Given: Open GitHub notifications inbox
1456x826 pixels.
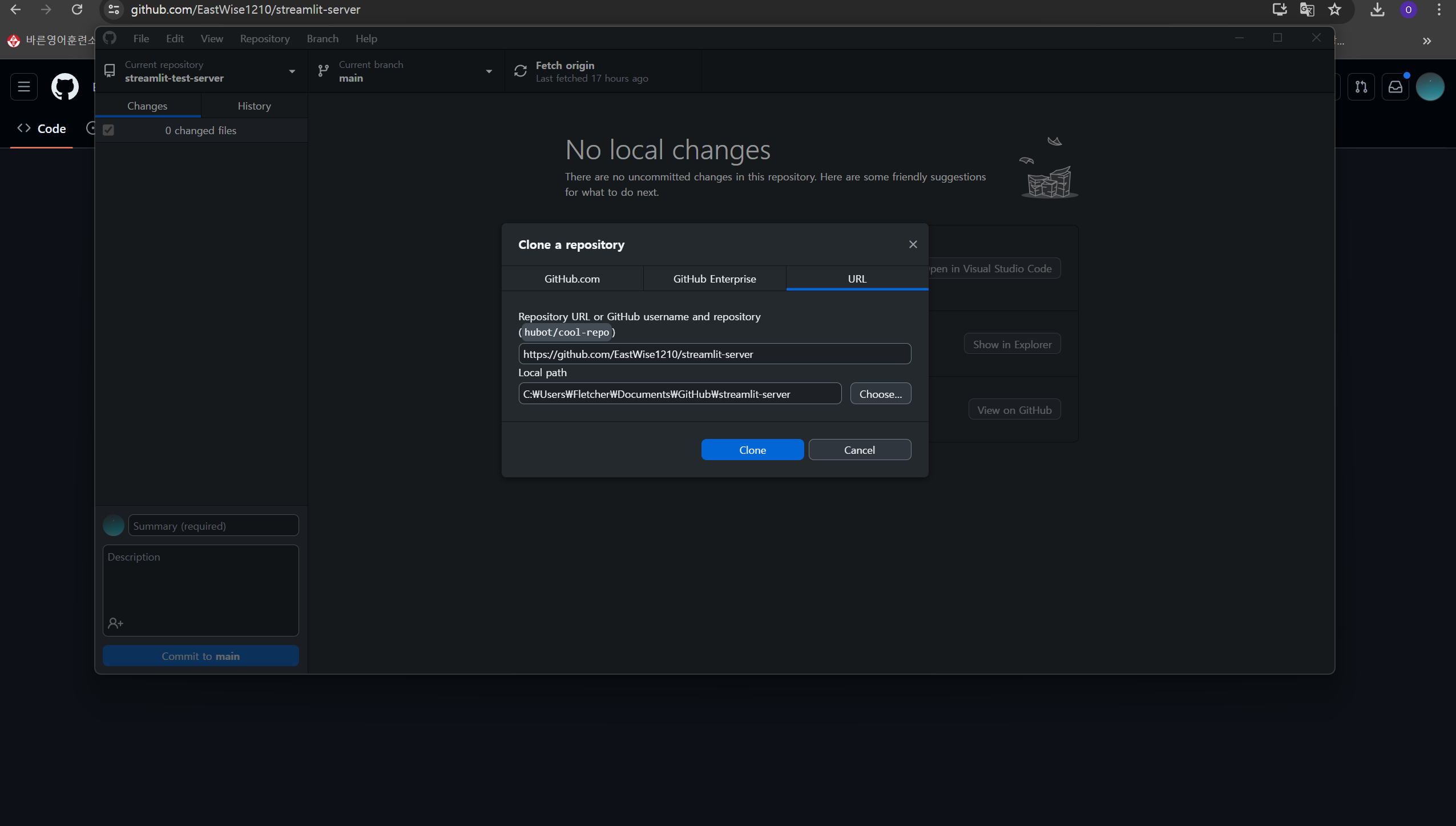Looking at the screenshot, I should click(1395, 87).
